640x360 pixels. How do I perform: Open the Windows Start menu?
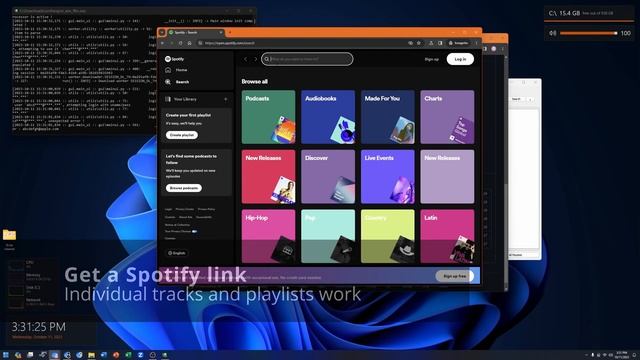[x=6, y=355]
